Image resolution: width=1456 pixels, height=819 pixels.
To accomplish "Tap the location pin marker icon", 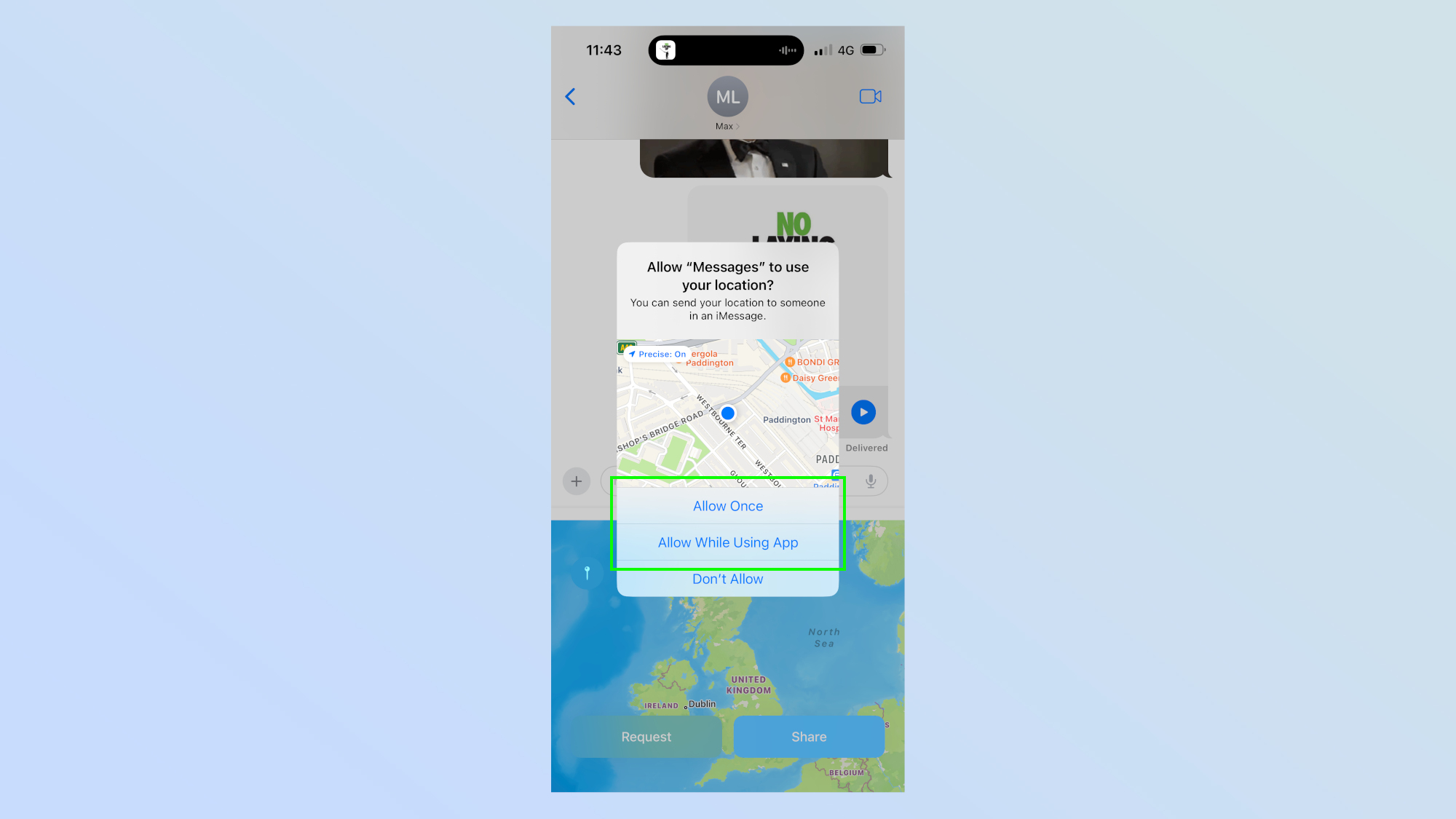I will point(585,572).
